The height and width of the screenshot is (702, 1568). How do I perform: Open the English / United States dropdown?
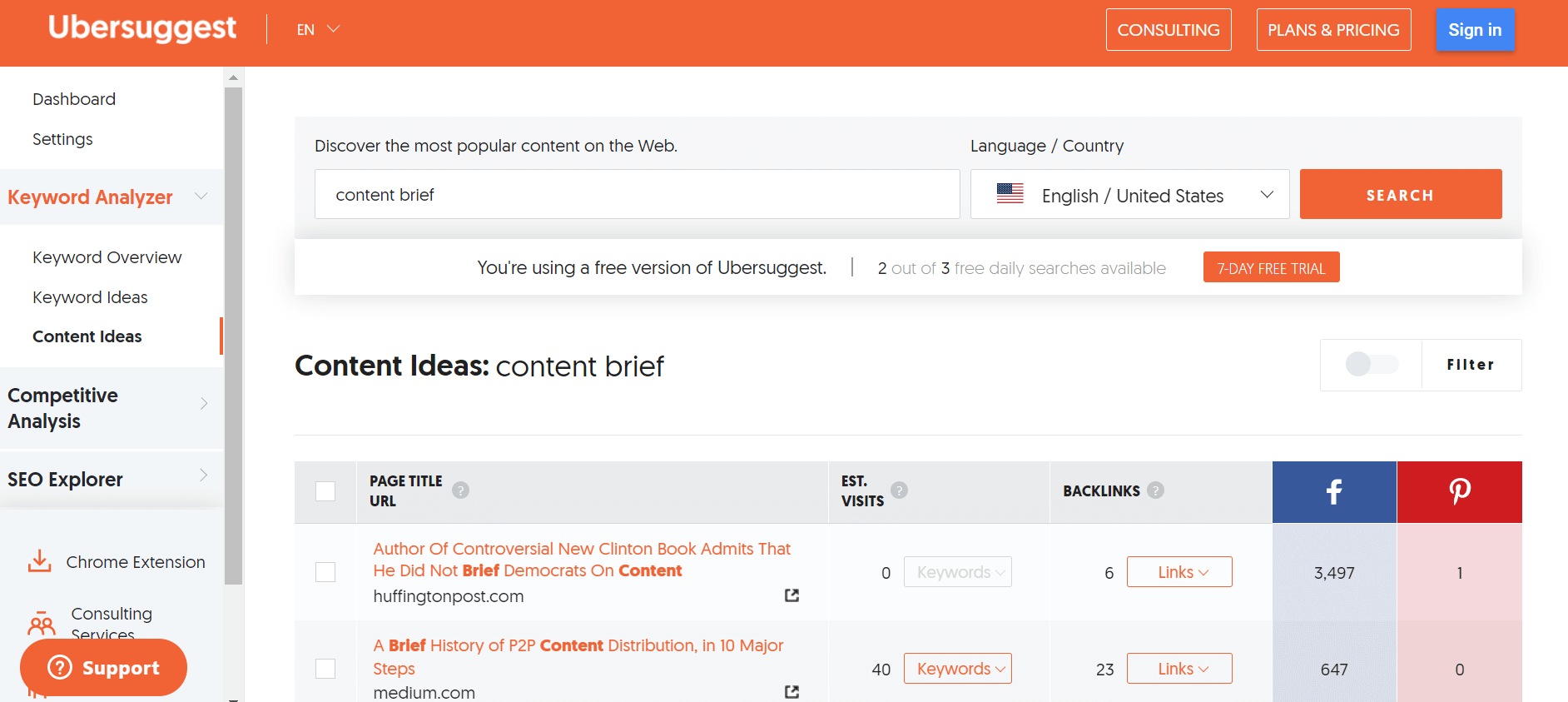tap(1129, 194)
